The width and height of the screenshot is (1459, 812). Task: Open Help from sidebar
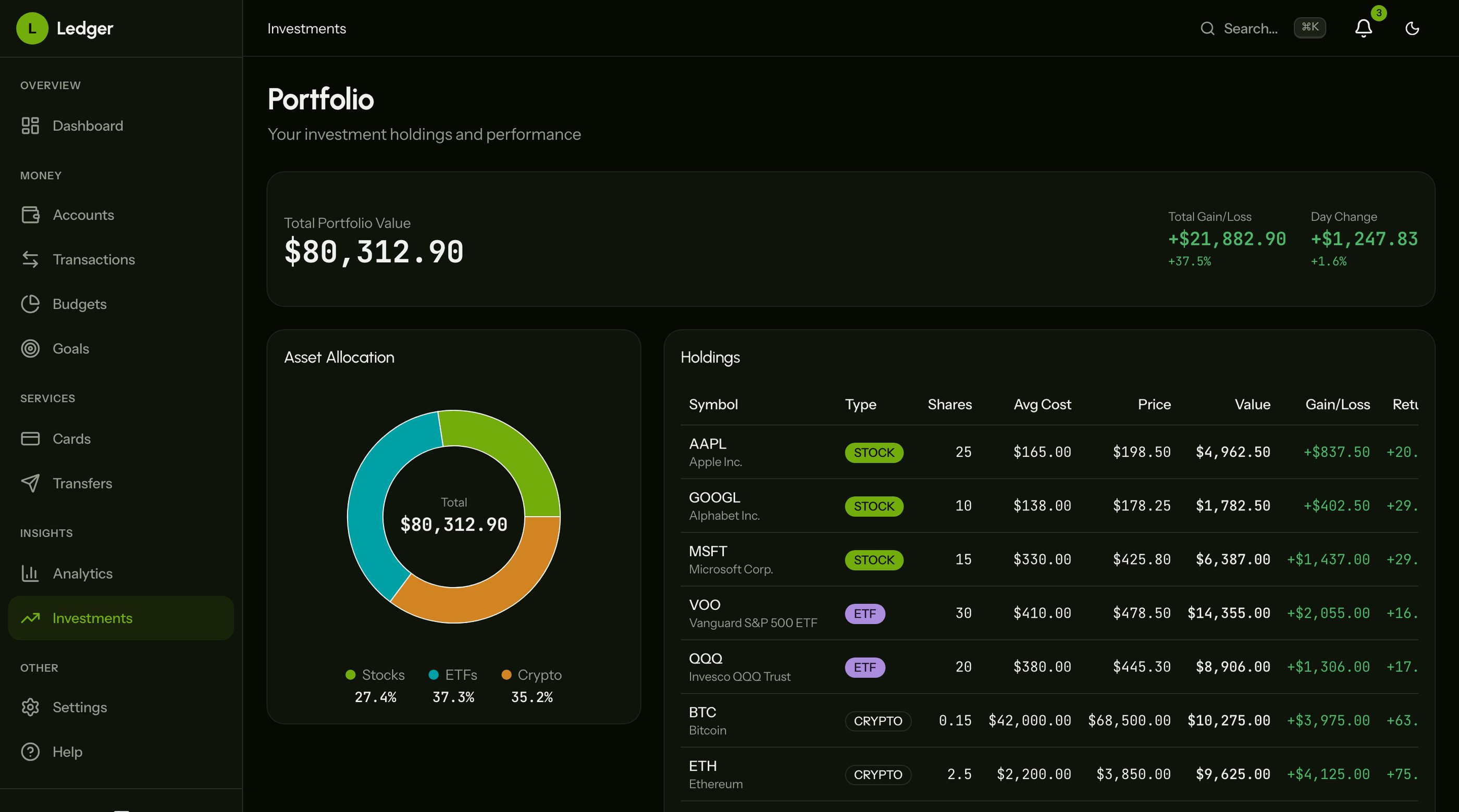[x=121, y=752]
